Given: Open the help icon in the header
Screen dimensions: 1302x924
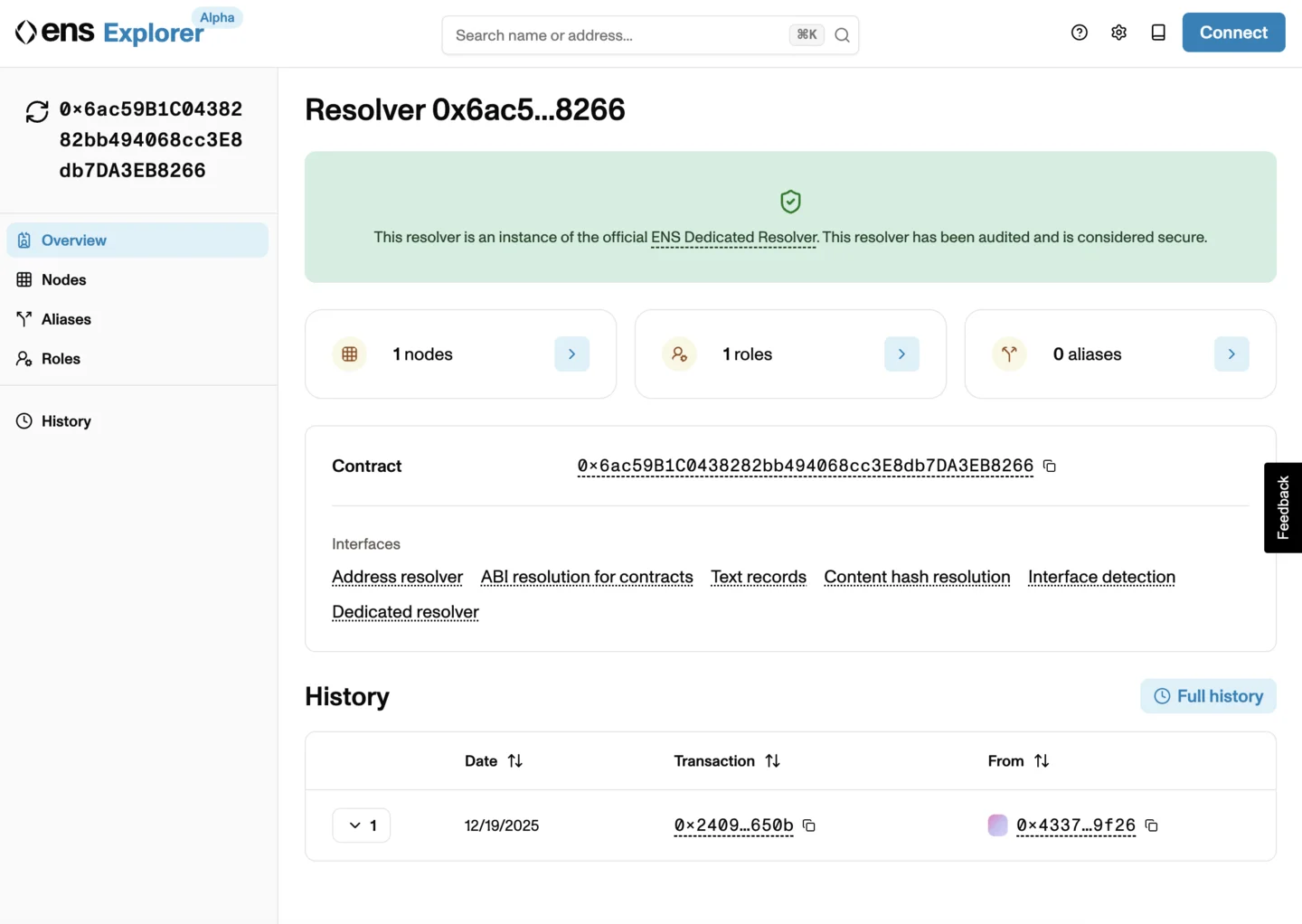Looking at the screenshot, I should (x=1079, y=32).
